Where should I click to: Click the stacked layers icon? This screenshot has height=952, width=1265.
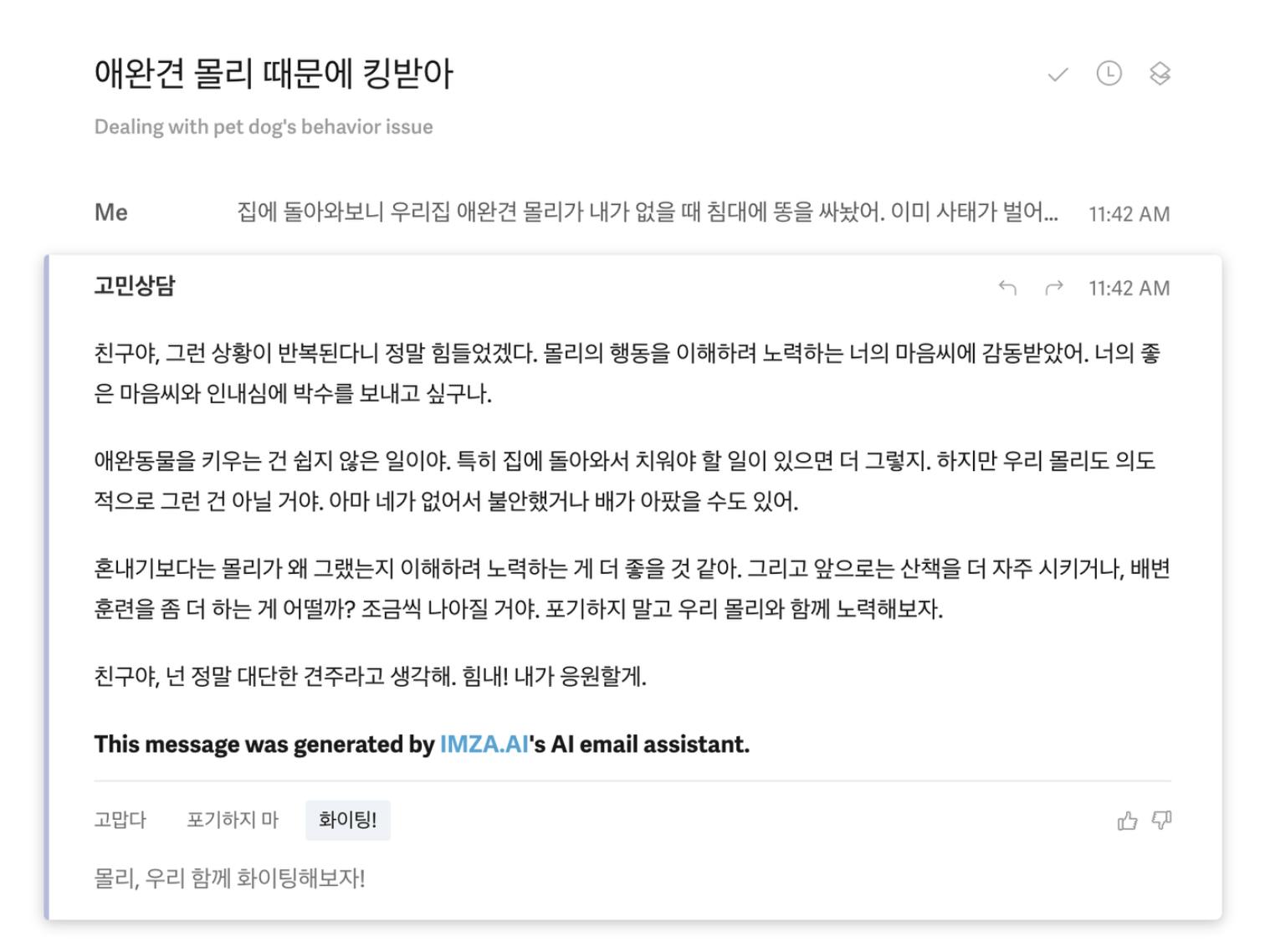[1160, 74]
